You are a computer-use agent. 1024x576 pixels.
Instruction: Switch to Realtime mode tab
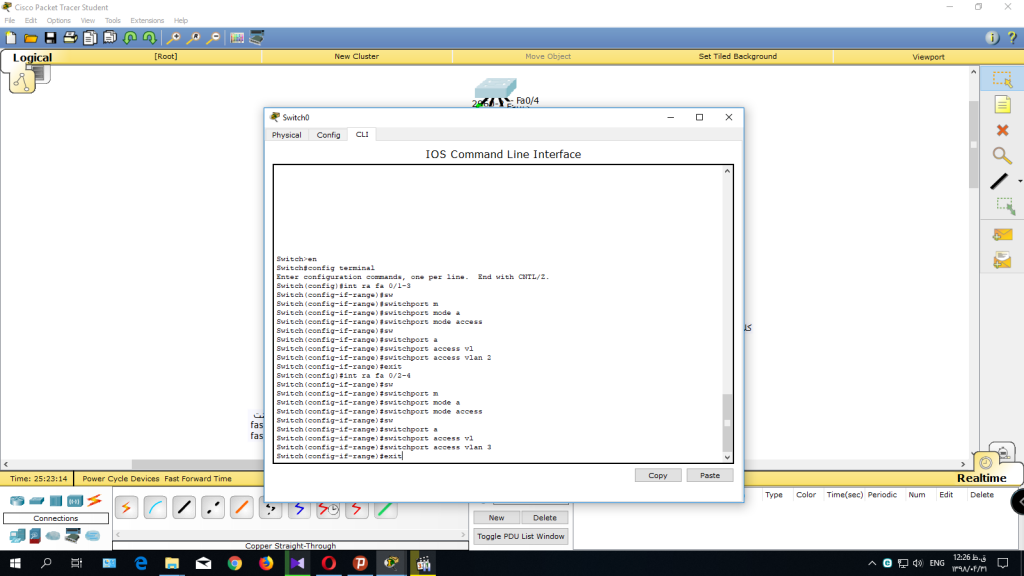click(982, 478)
